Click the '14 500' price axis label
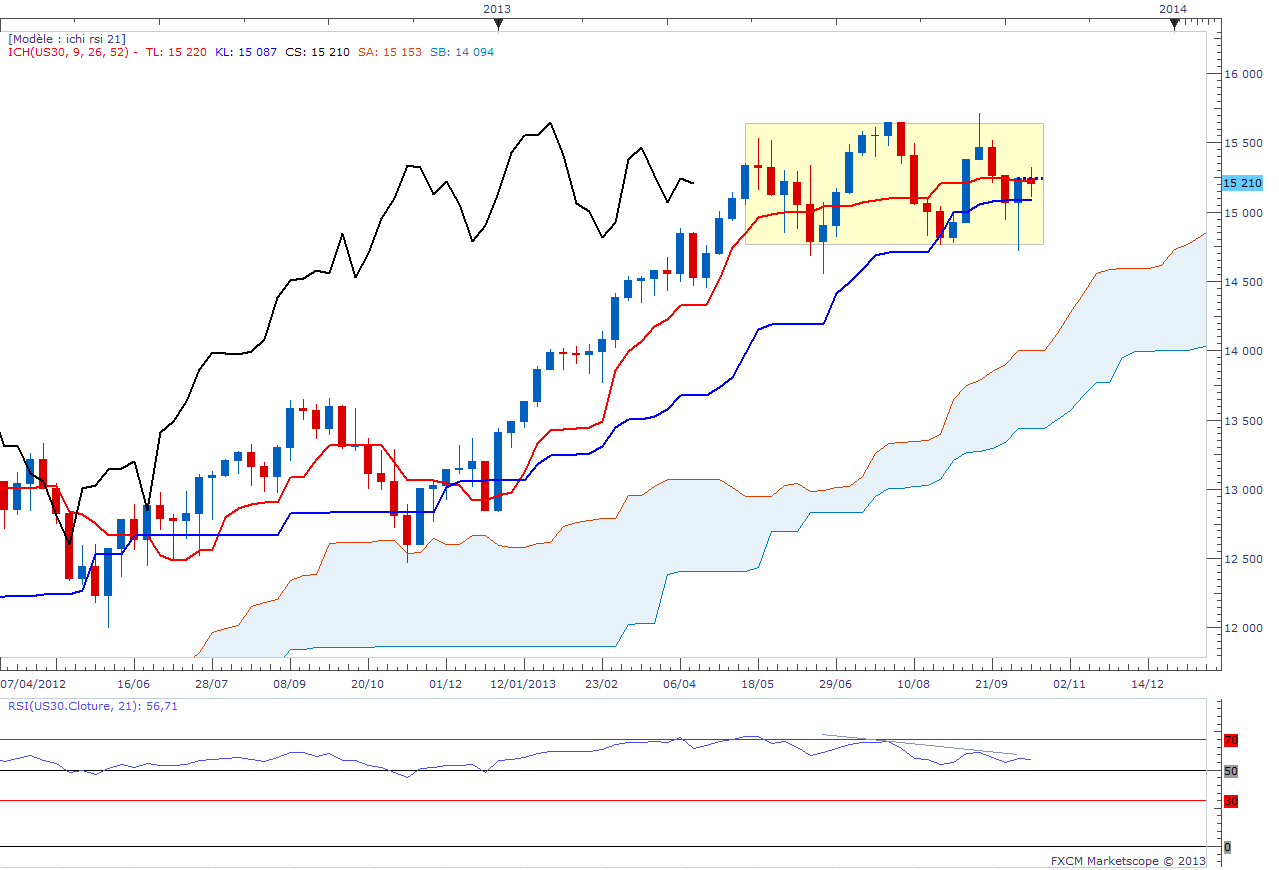1279x870 pixels. (x=1243, y=282)
